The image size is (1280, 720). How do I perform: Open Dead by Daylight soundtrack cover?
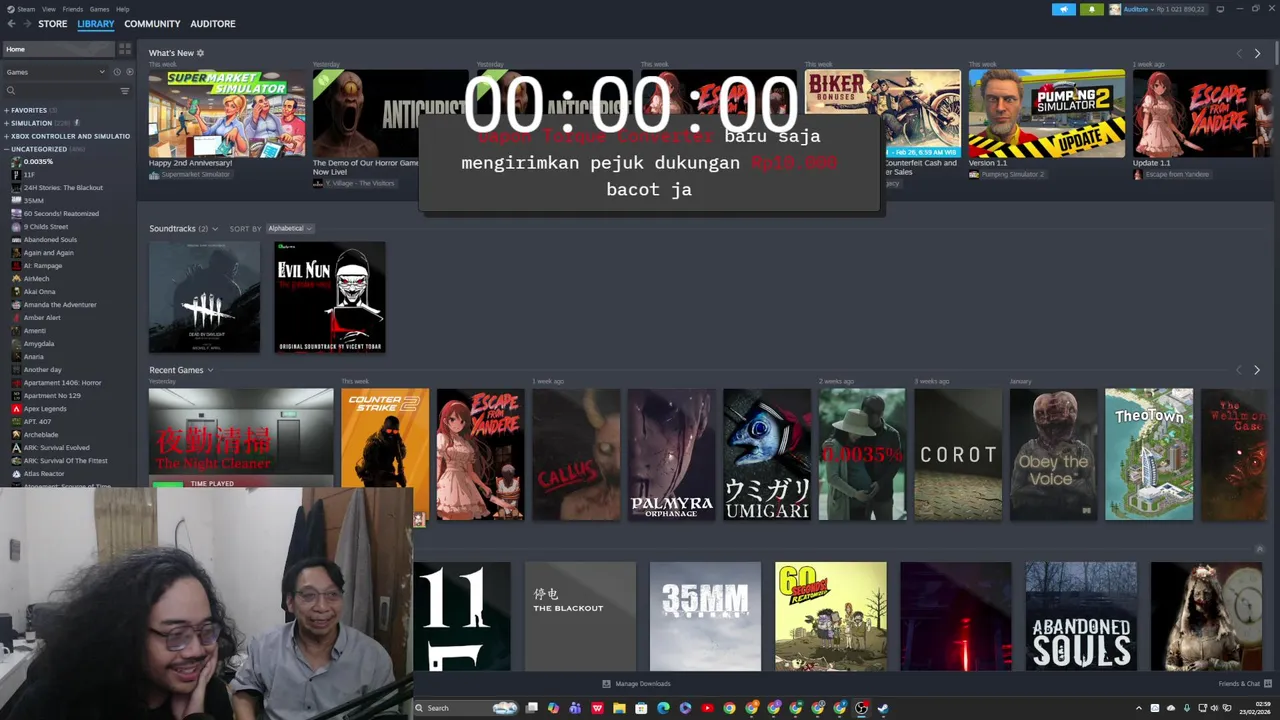(x=204, y=297)
